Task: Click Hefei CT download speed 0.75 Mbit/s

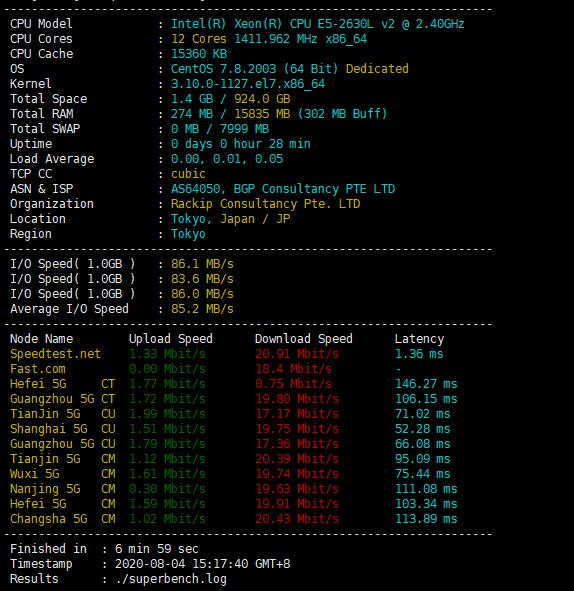Action: pos(294,384)
